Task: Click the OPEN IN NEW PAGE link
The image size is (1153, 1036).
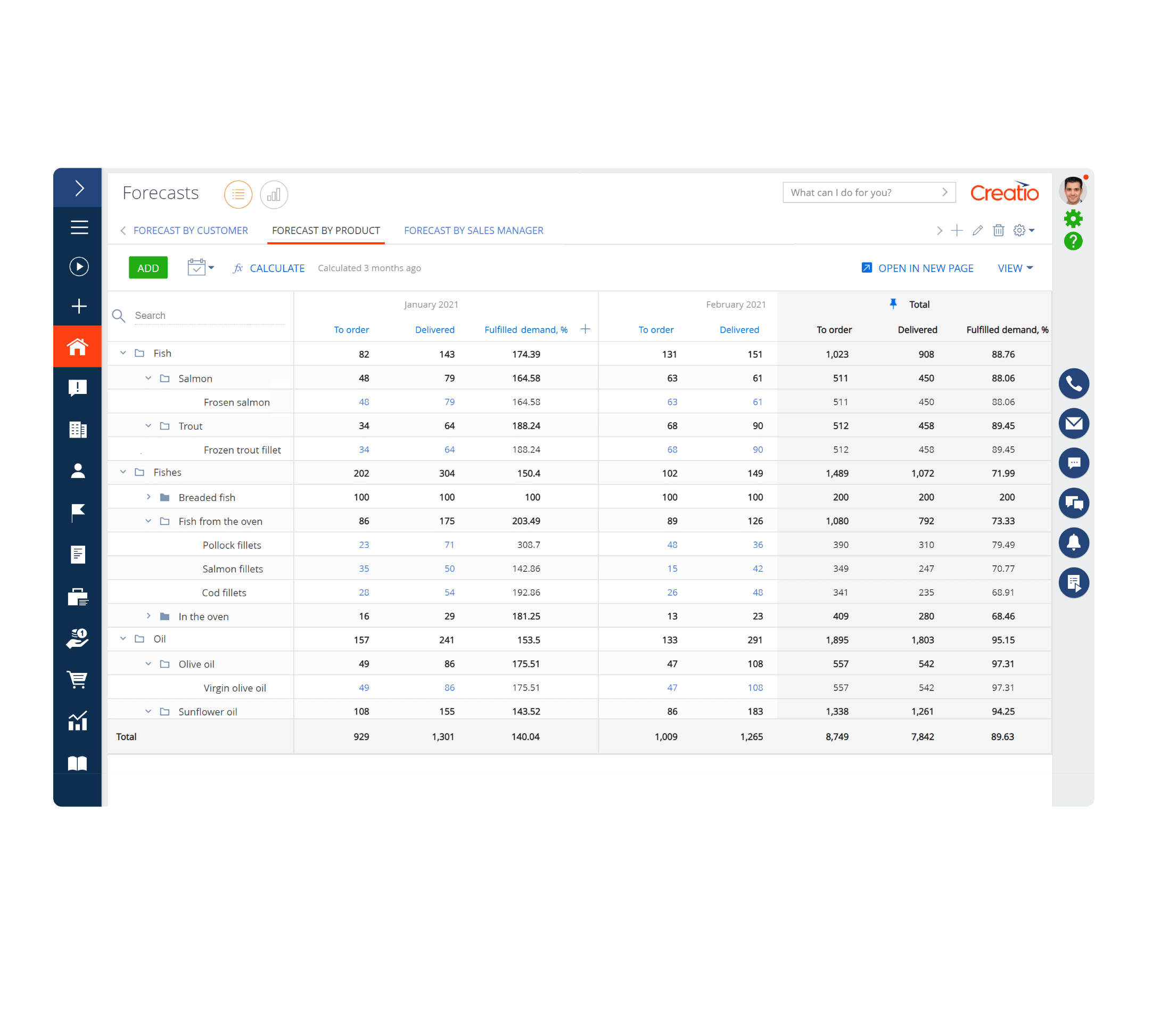Action: pos(925,268)
